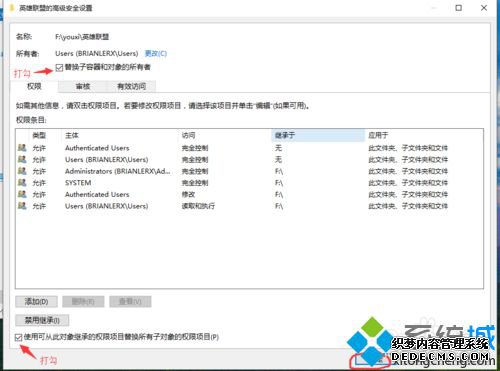The image size is (500, 371).
Task: Open the 审核 tab
Action: [83, 87]
